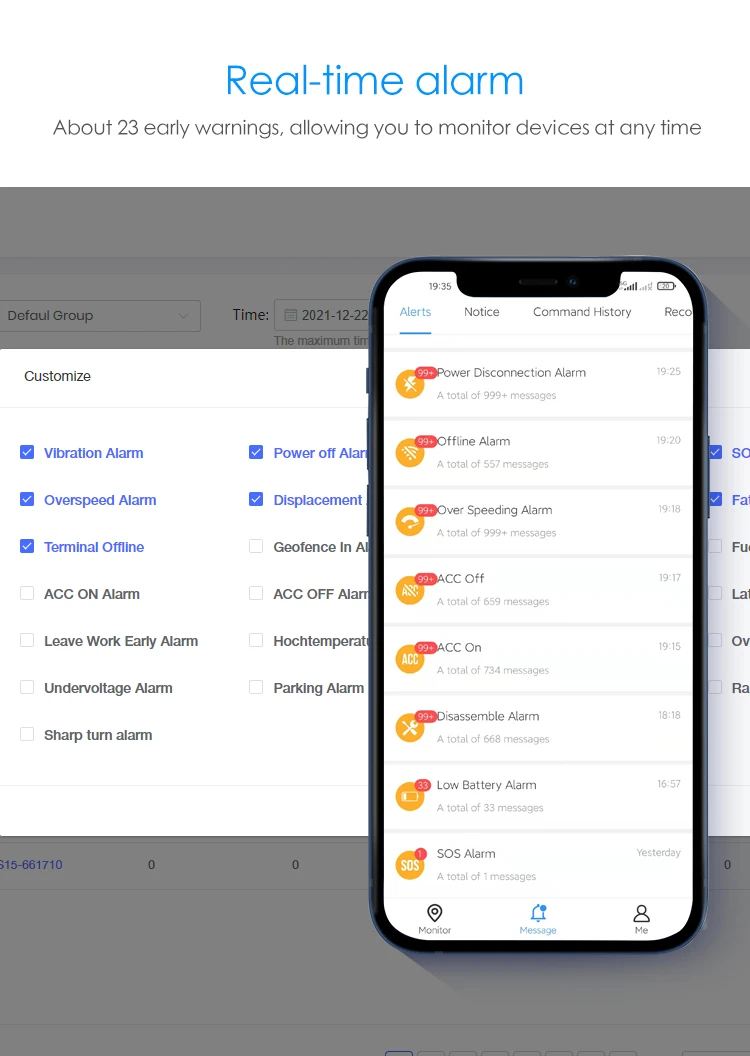
Task: Enable the Sharp turn alarm checkbox
Action: point(27,735)
